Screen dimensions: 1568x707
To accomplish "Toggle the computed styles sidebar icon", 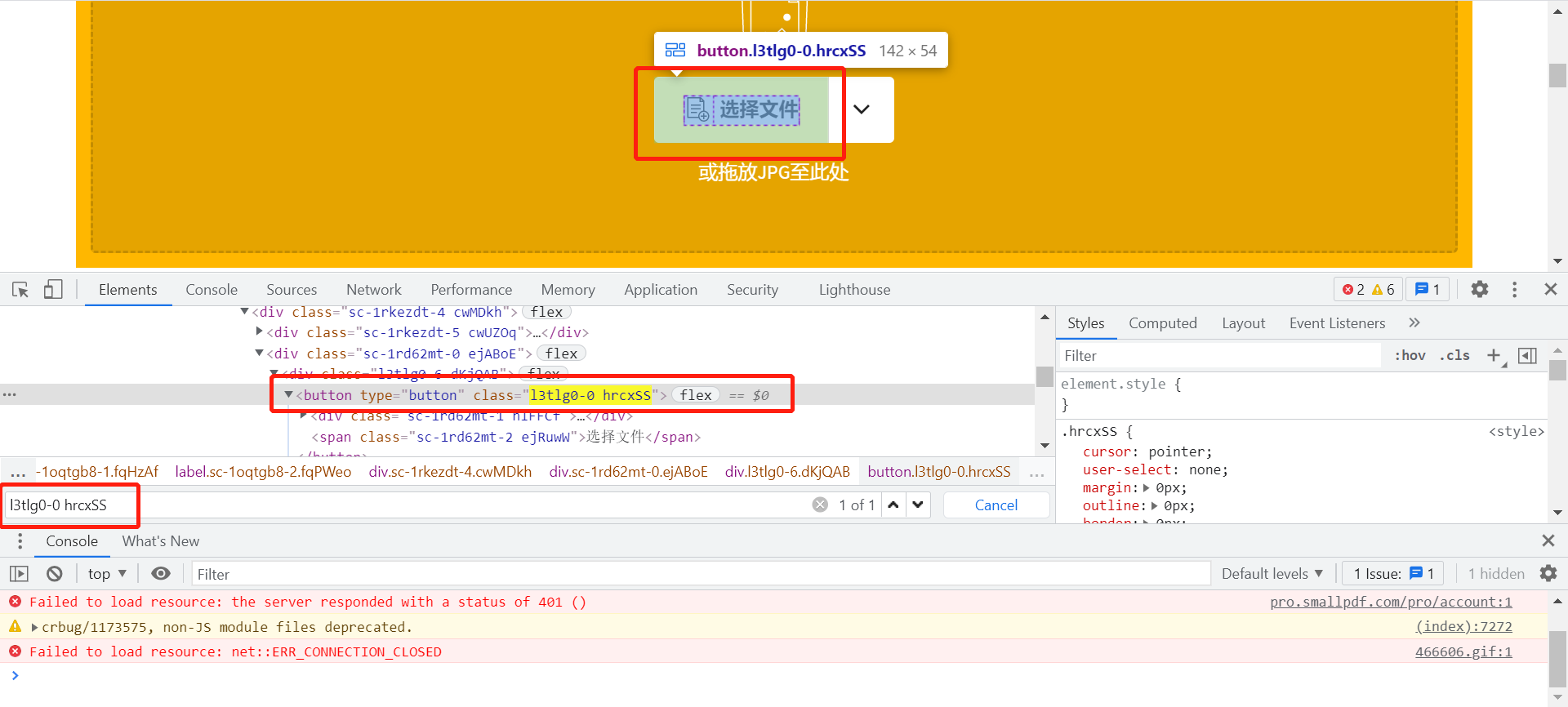I will (1527, 355).
